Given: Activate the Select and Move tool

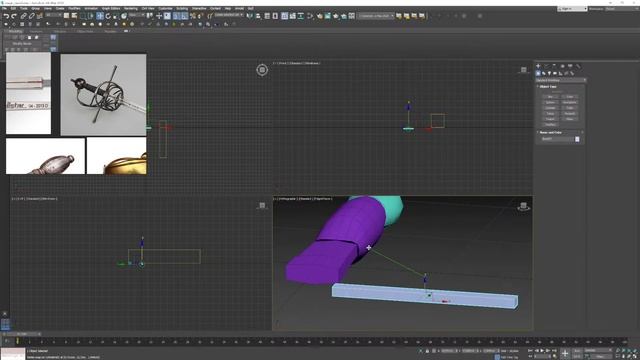Looking at the screenshot, I should 100,16.
